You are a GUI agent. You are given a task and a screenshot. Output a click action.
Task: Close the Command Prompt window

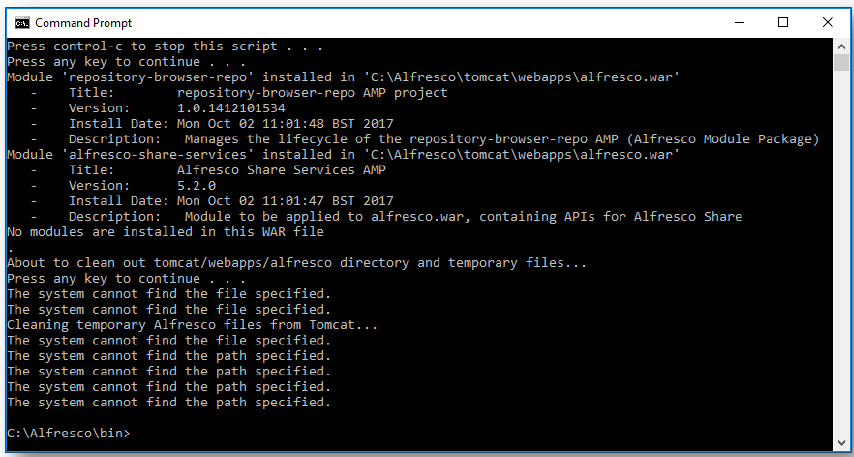click(829, 22)
